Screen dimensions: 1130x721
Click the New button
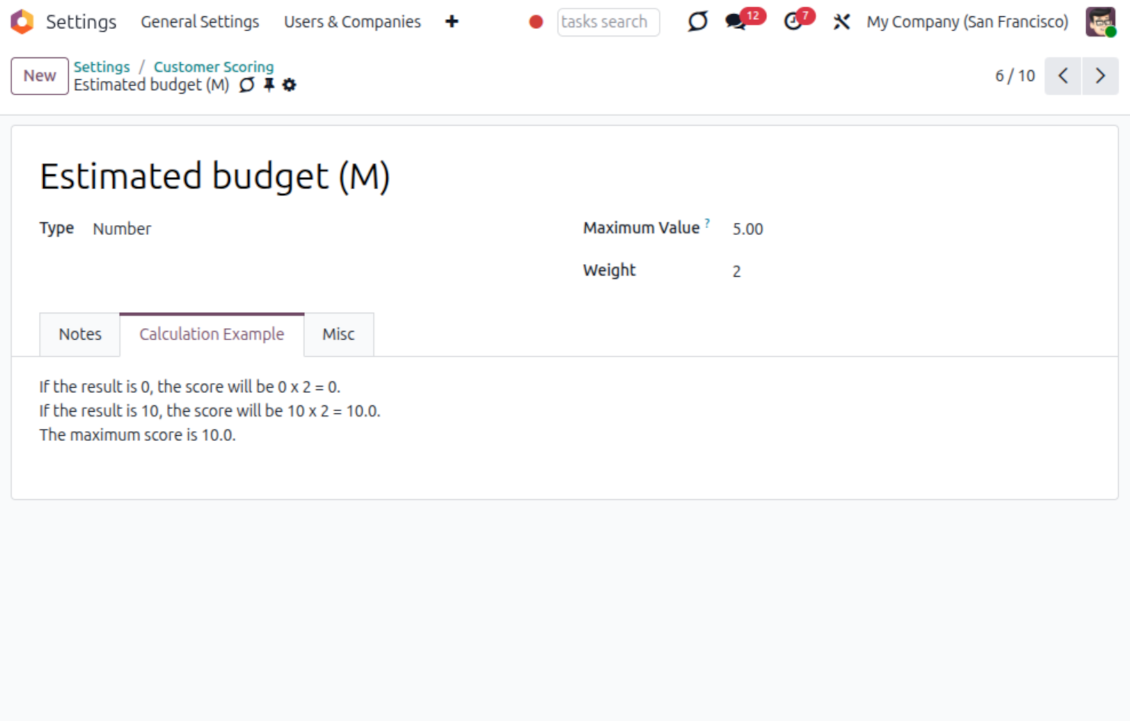click(40, 76)
